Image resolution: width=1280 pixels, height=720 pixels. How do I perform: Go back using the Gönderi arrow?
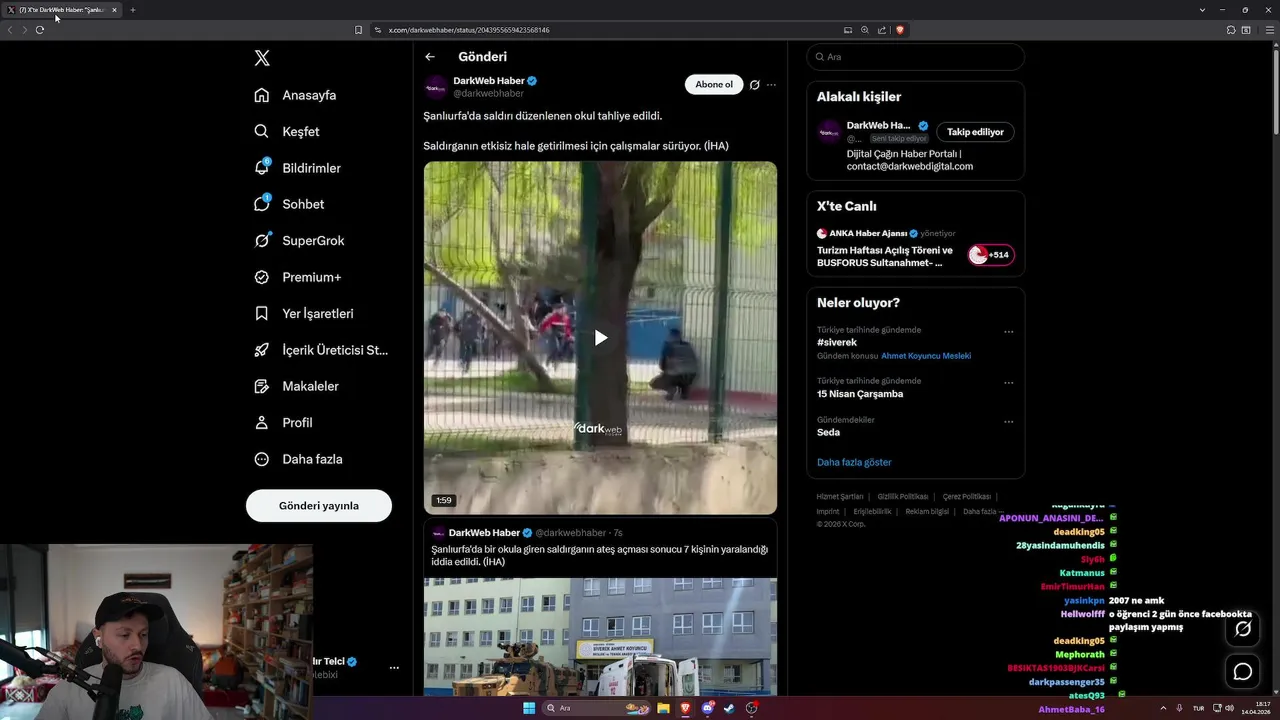(x=430, y=57)
